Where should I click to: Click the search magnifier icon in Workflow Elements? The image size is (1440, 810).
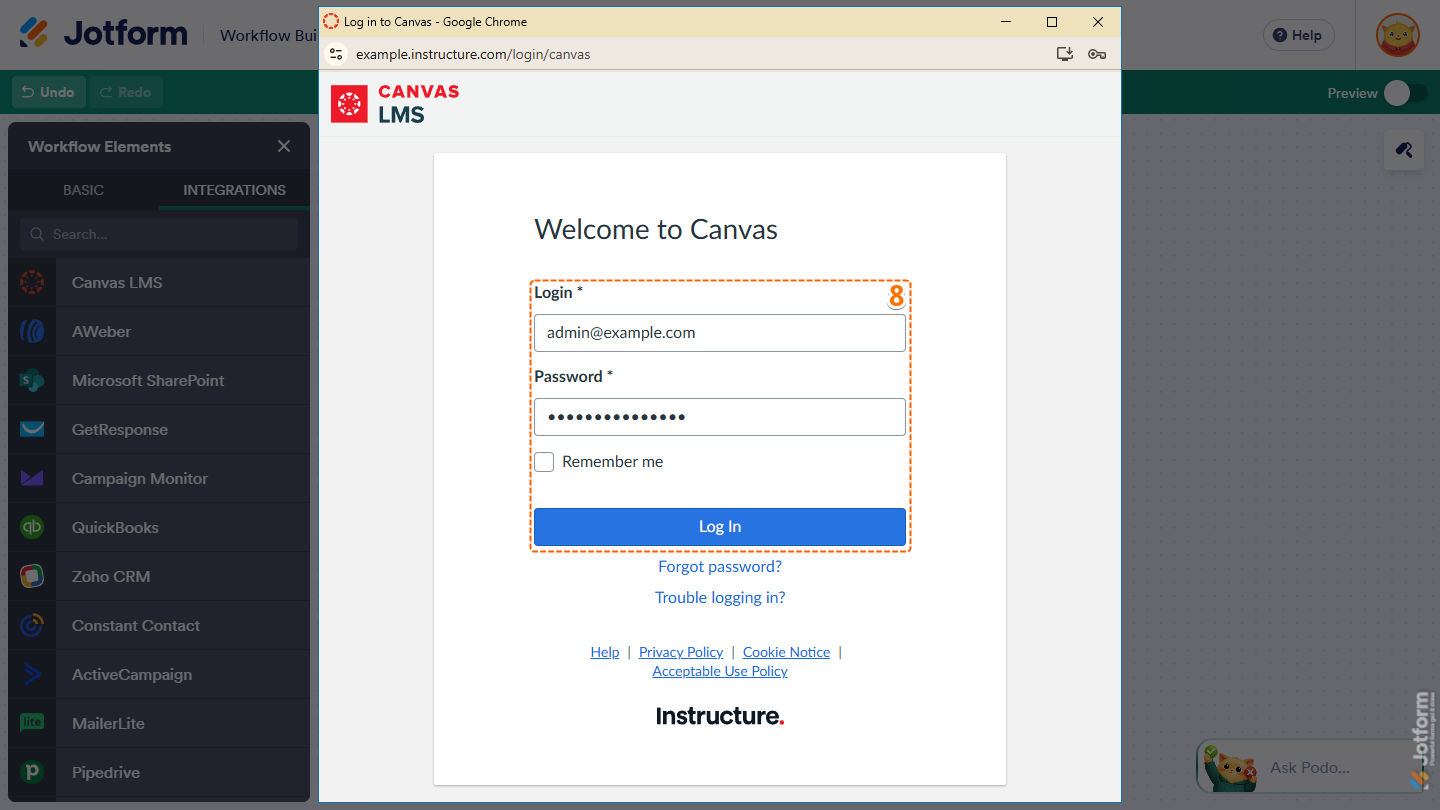[x=37, y=234]
